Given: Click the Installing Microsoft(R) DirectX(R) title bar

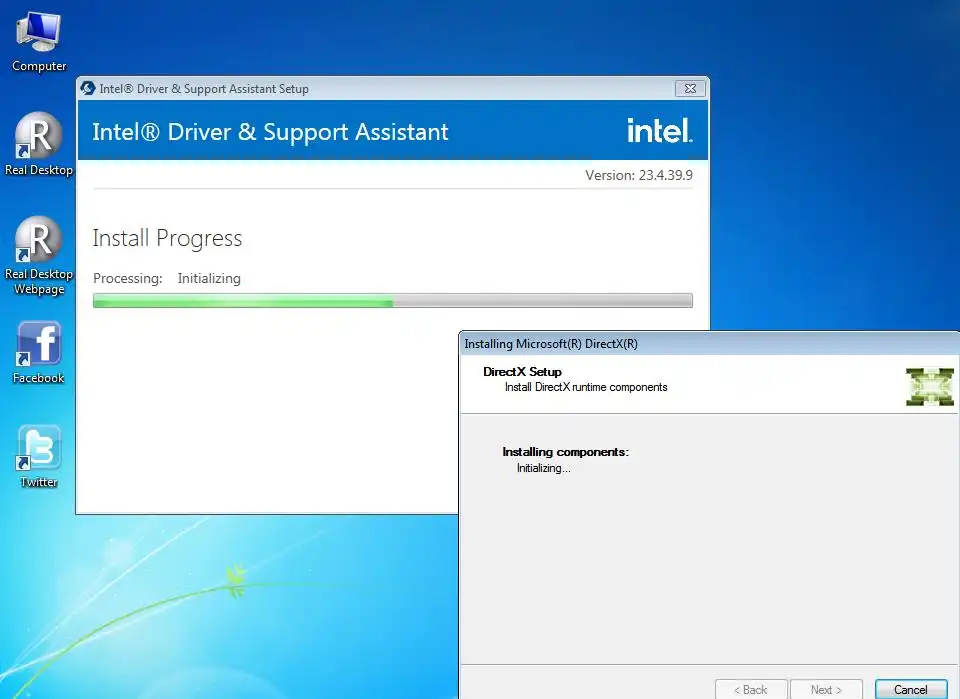Looking at the screenshot, I should 709,343.
